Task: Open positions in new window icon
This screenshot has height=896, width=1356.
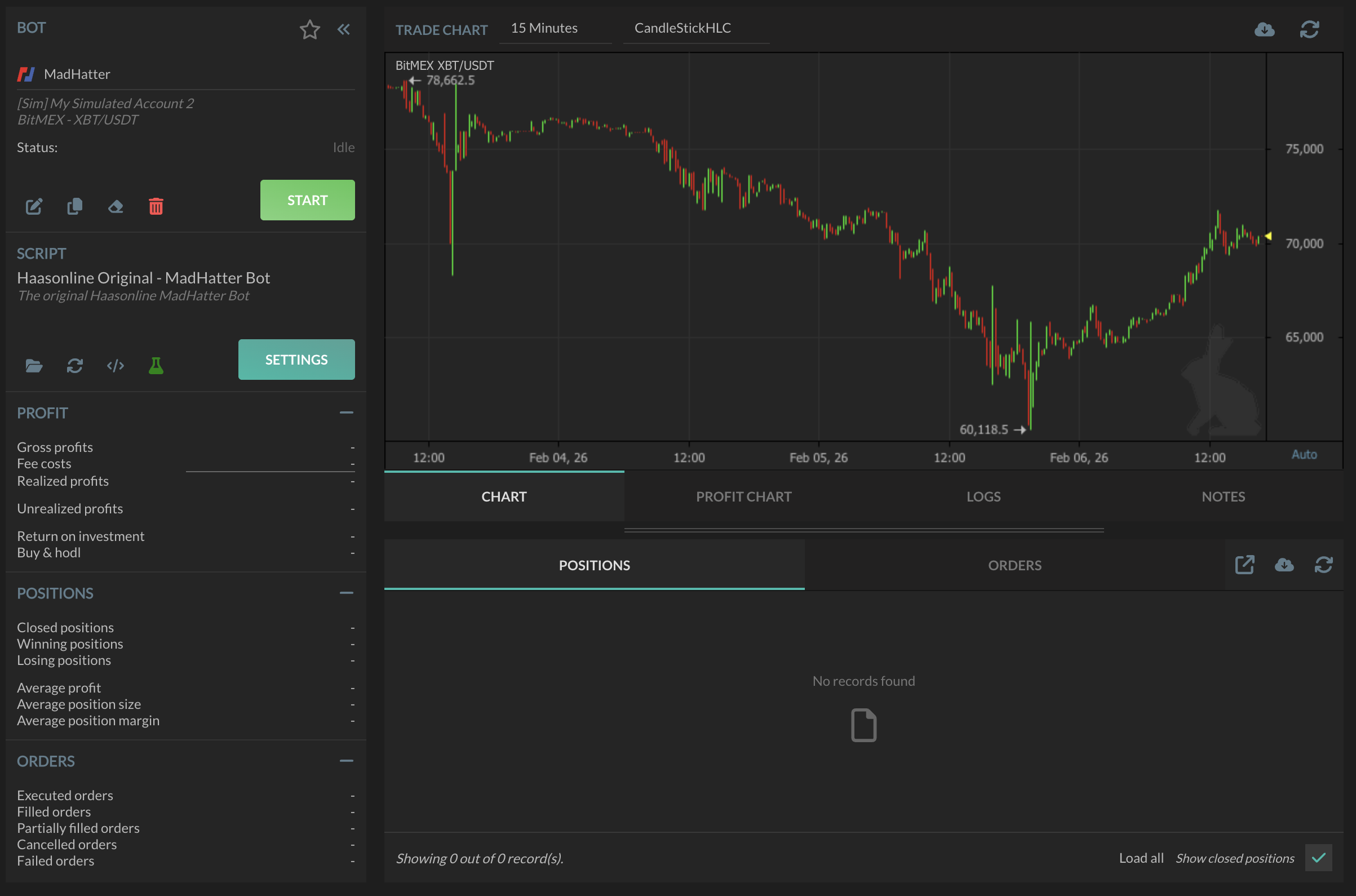Action: coord(1244,565)
